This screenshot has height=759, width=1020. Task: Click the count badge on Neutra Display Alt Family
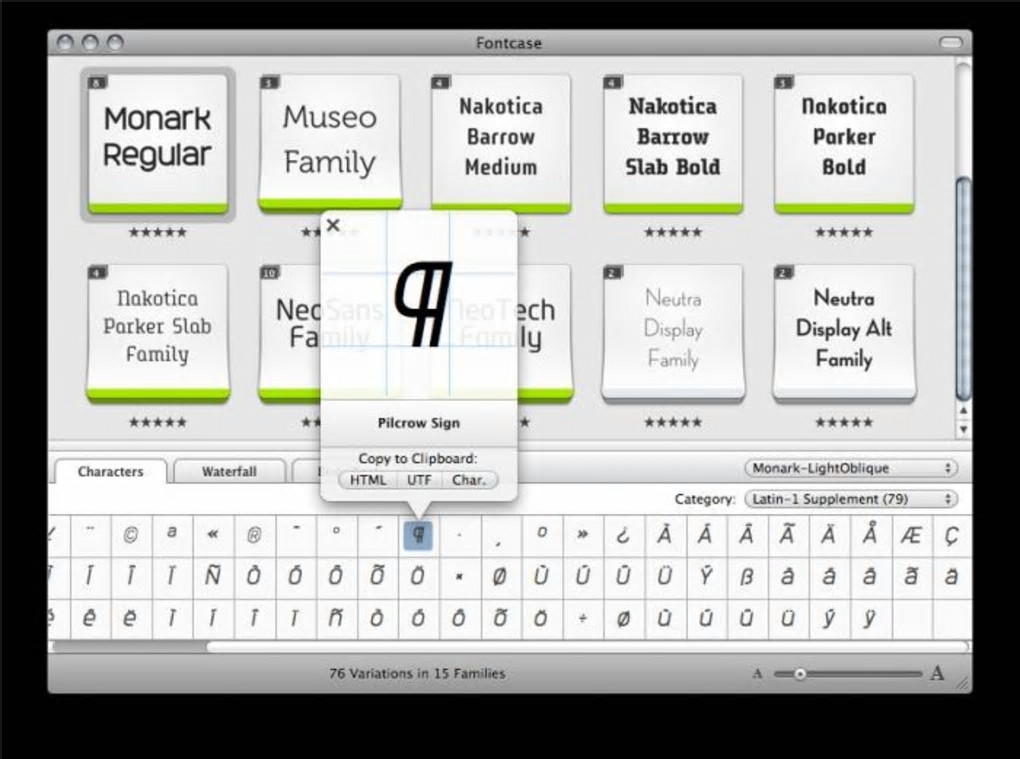[783, 273]
